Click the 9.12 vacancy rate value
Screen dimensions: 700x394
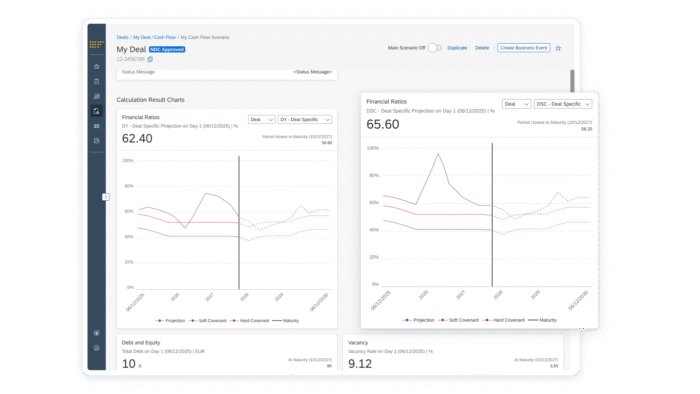click(x=360, y=364)
